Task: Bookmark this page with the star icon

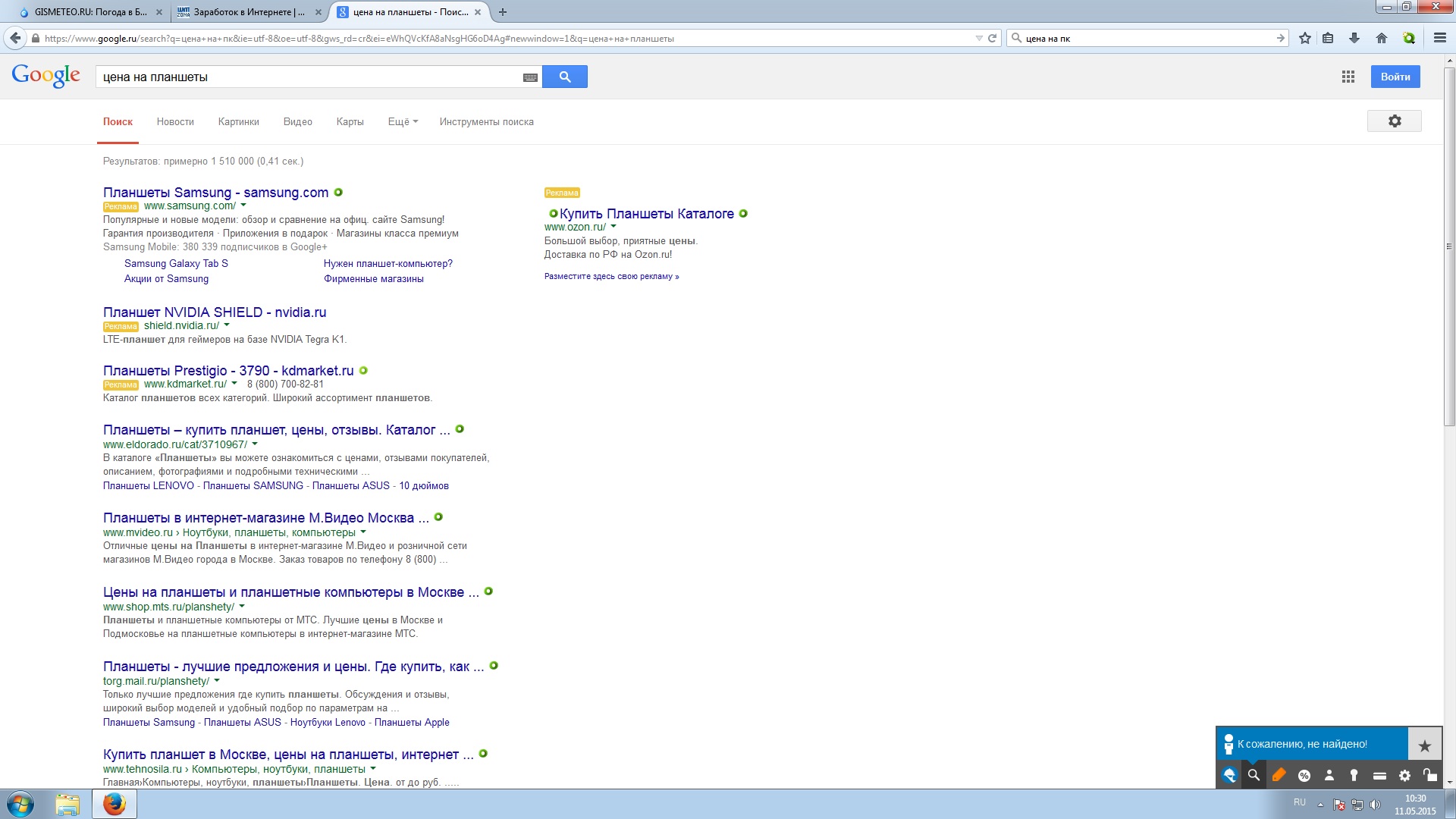Action: tap(1305, 38)
